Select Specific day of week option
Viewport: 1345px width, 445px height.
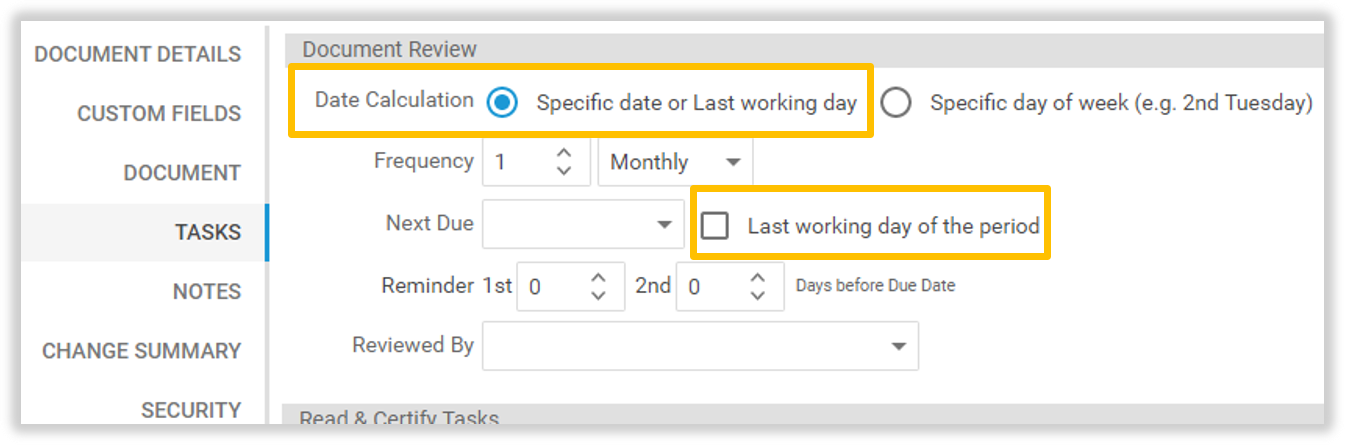pos(895,102)
